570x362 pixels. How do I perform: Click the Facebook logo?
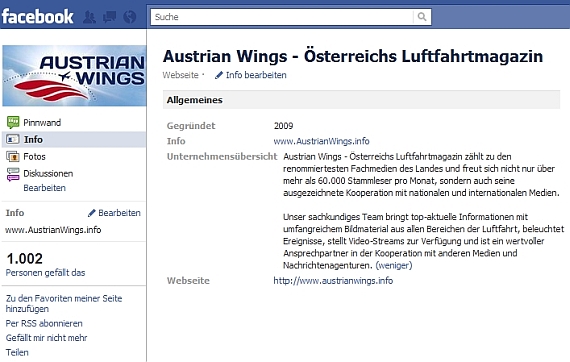click(37, 16)
